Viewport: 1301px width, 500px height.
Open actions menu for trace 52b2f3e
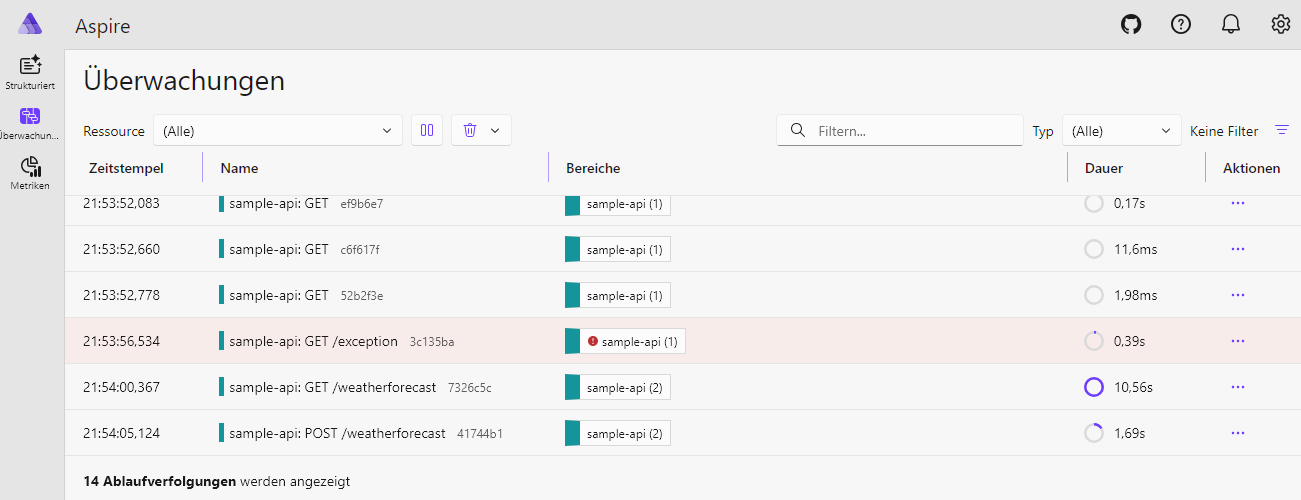(1238, 295)
